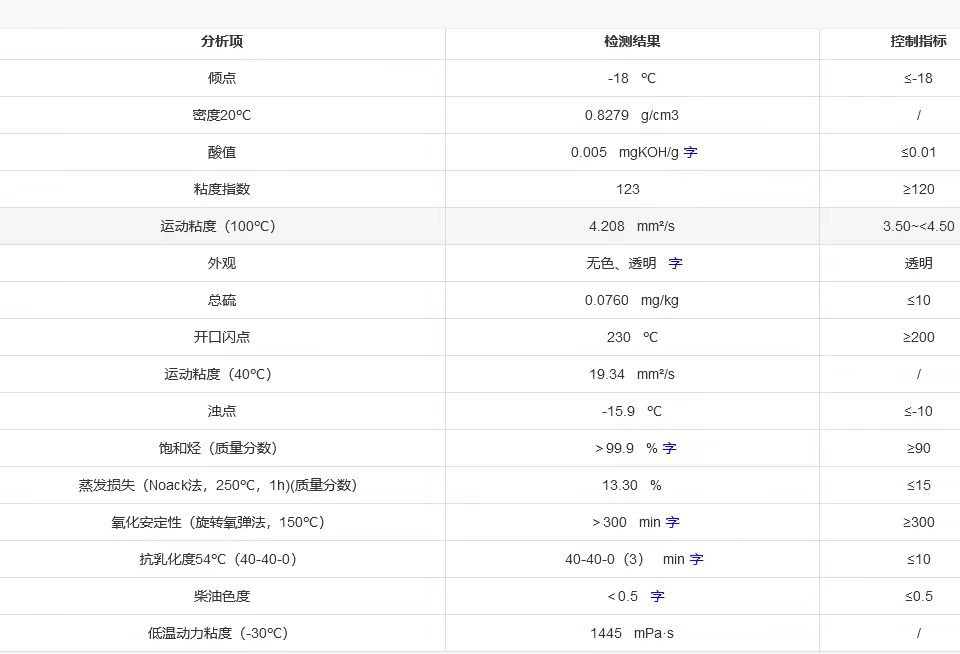Image resolution: width=960 pixels, height=654 pixels.
Task: Click the 倾点 analysis item cell
Action: coord(222,78)
